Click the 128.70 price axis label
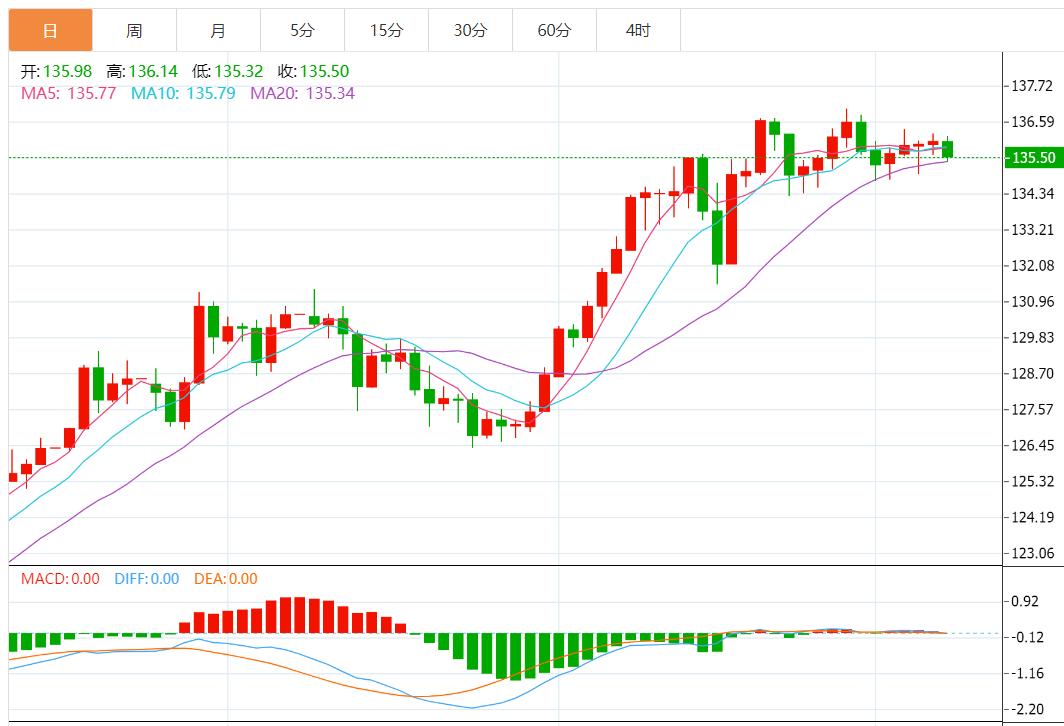Image resolution: width=1064 pixels, height=726 pixels. (1032, 373)
